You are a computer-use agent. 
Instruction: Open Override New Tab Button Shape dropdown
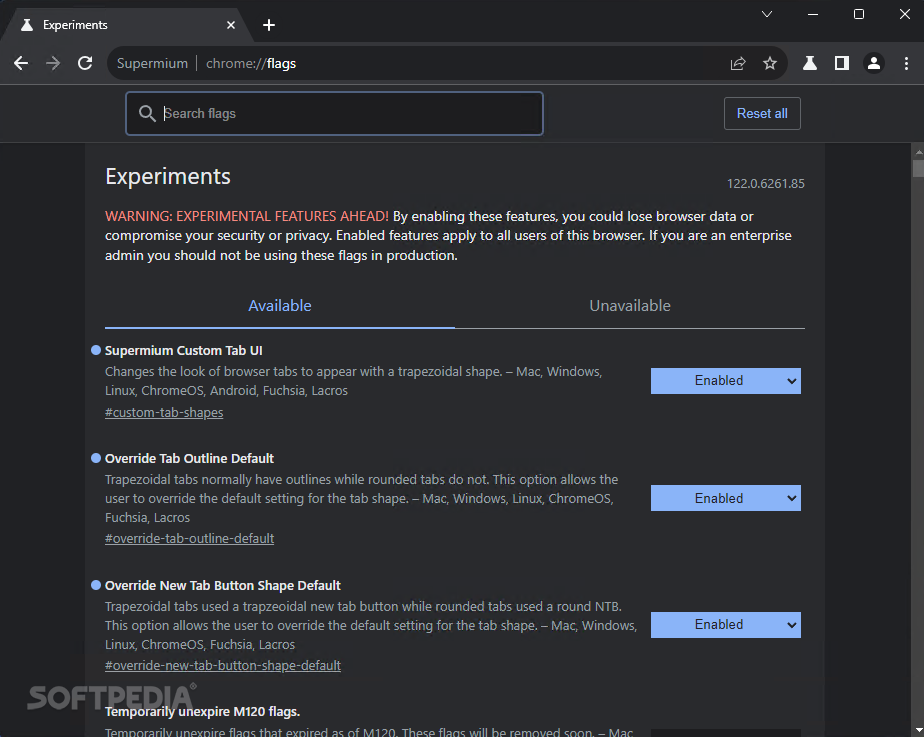click(725, 624)
